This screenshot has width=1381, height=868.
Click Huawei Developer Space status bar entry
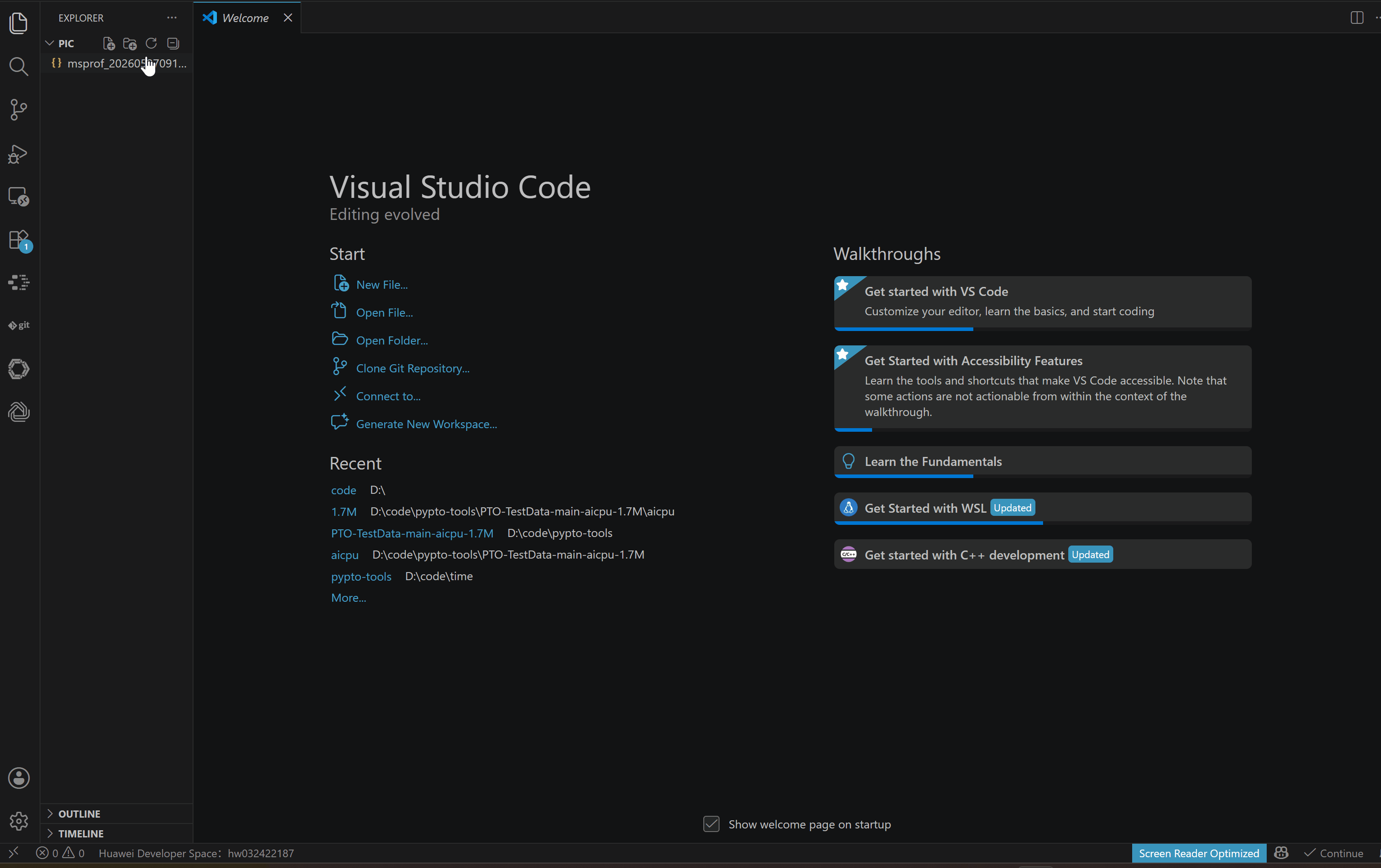click(x=196, y=853)
